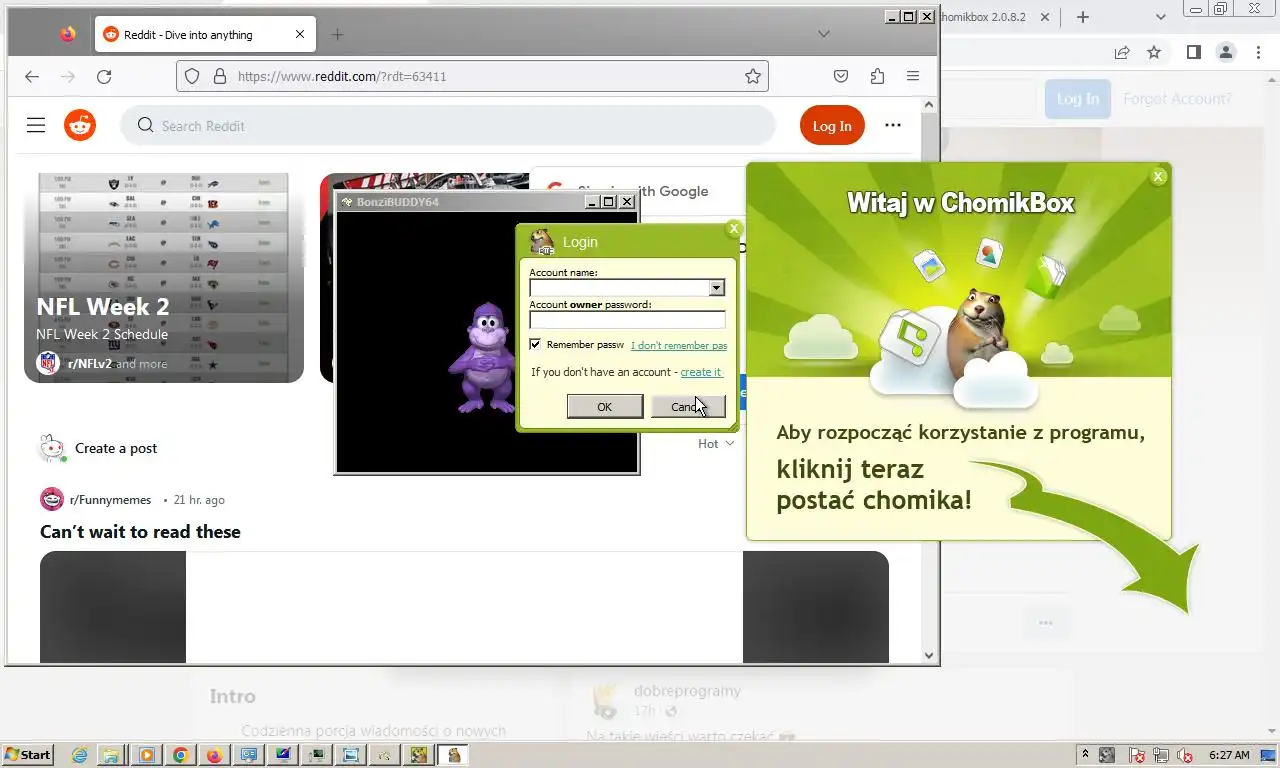Click the Reddit page scrollbar down arrow
This screenshot has width=1280, height=768.
(x=929, y=655)
